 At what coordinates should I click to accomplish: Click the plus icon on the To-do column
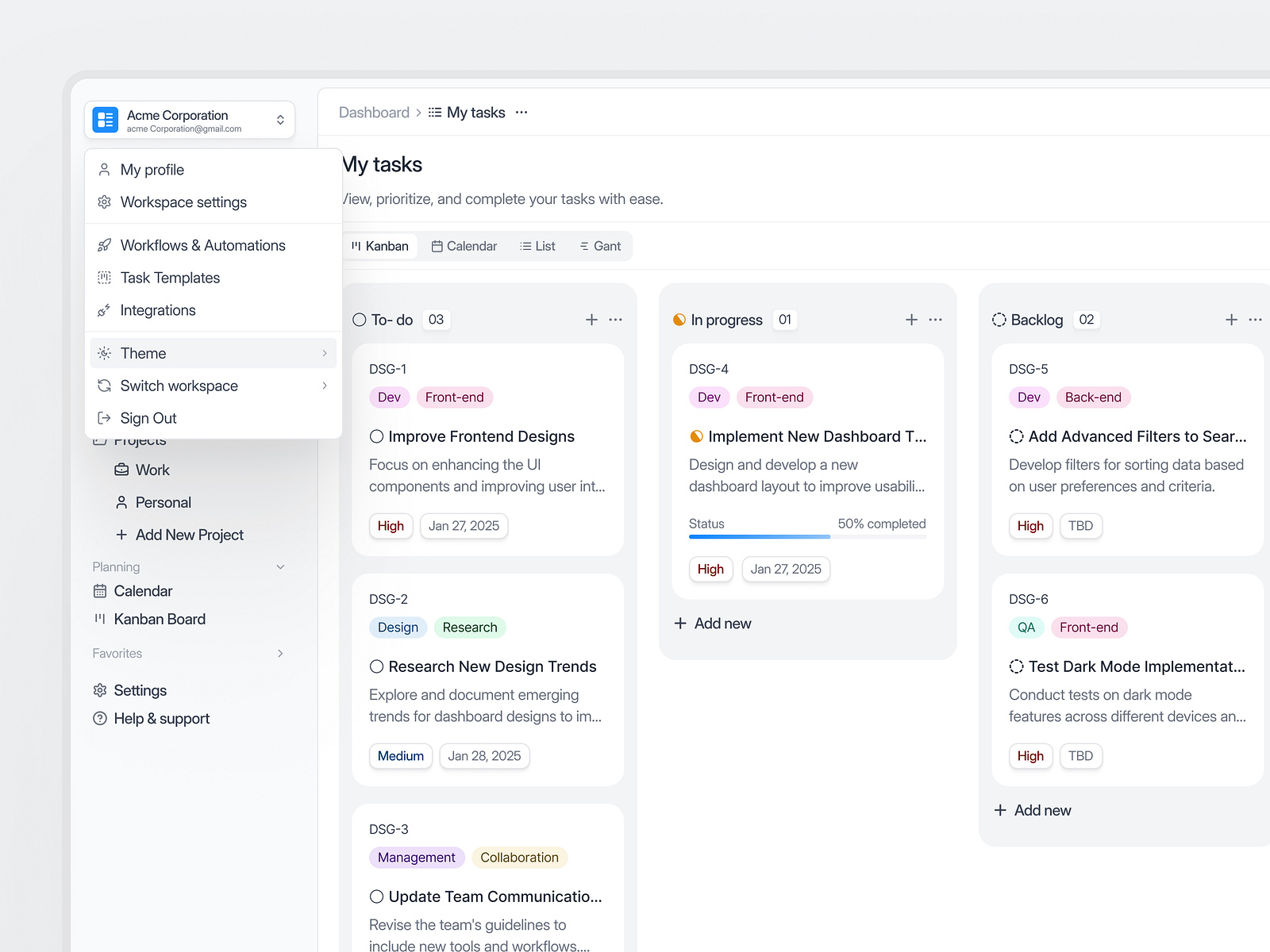591,319
